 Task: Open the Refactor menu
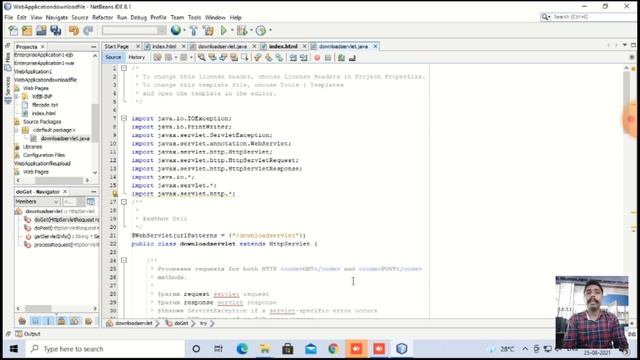tap(102, 18)
